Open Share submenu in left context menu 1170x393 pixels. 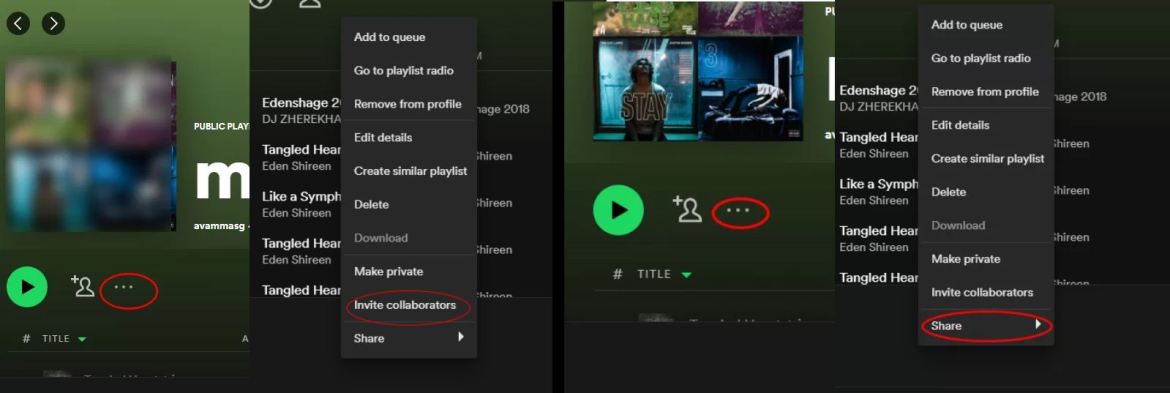point(408,339)
